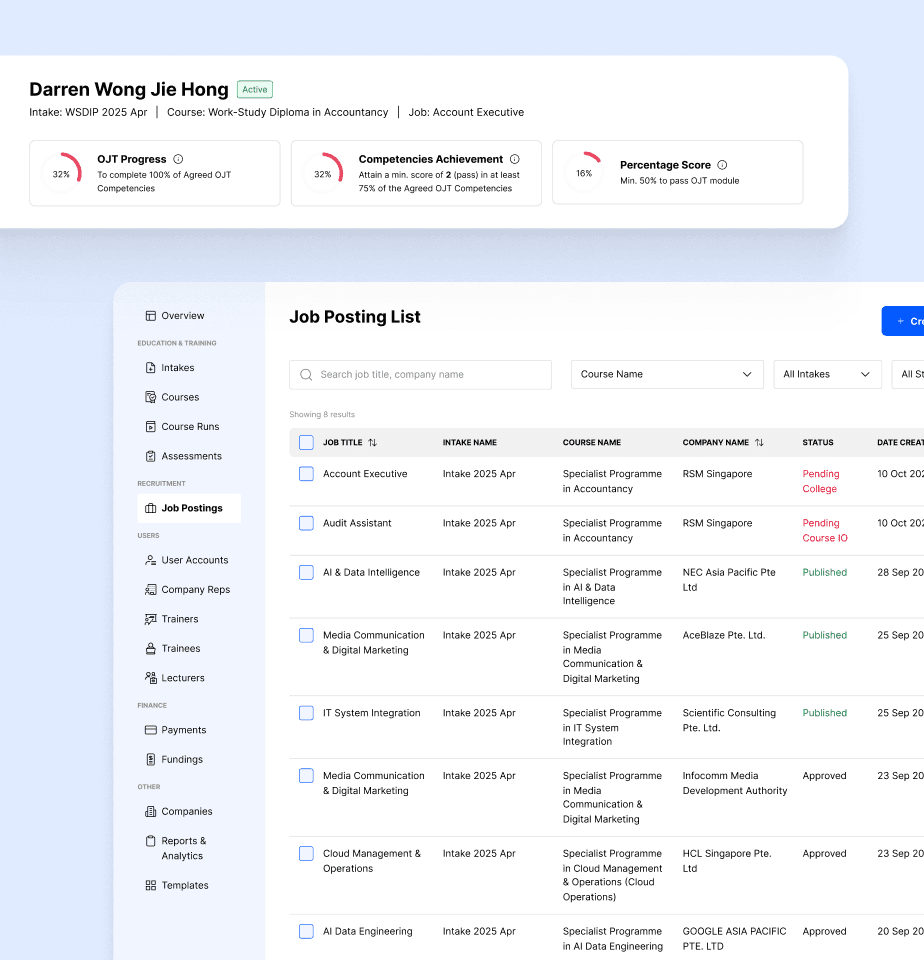Expand the All Intakes dropdown
Screen dimensions: 924x960
click(827, 374)
